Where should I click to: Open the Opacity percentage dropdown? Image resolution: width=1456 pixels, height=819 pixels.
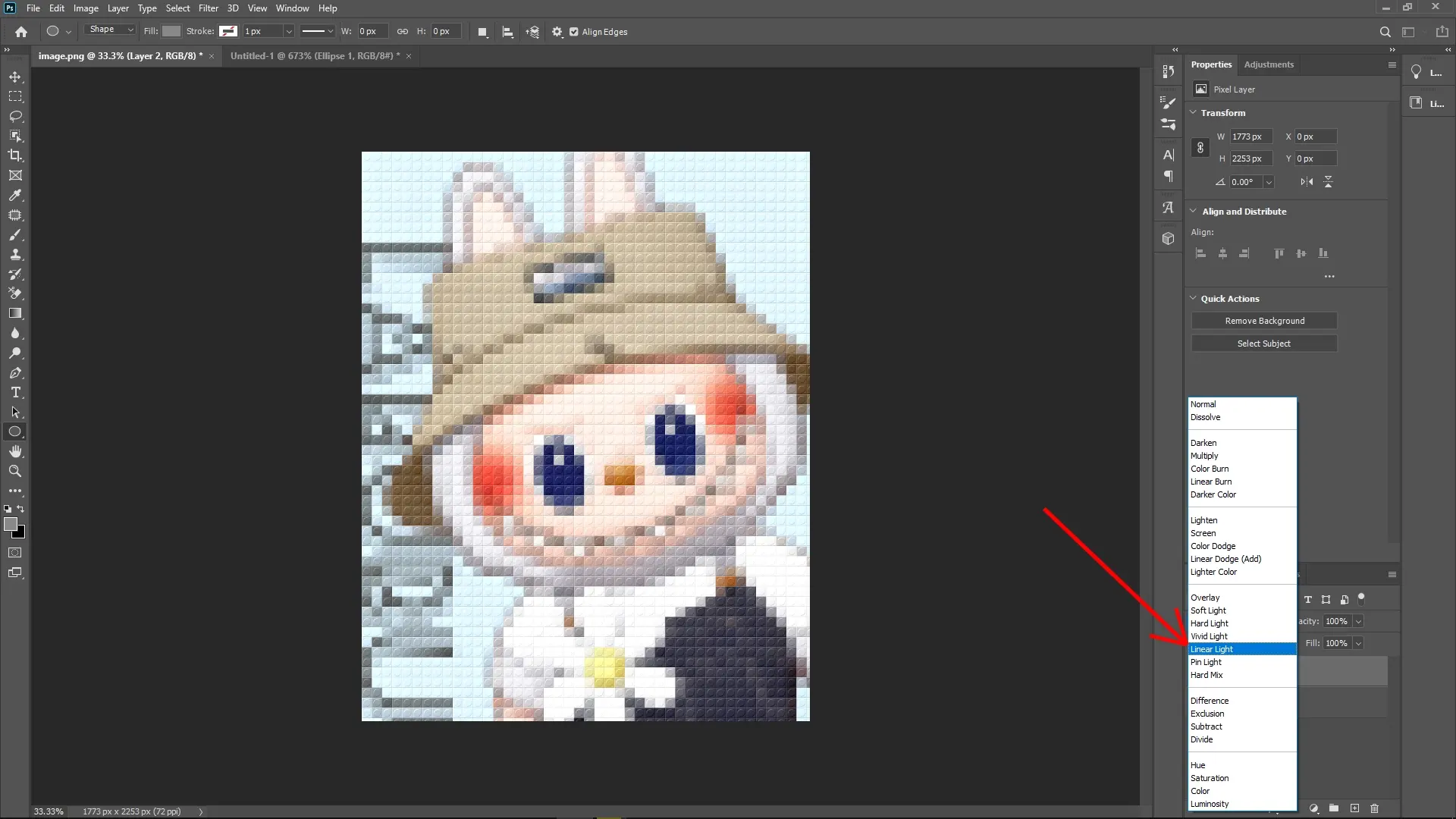[x=1357, y=621]
